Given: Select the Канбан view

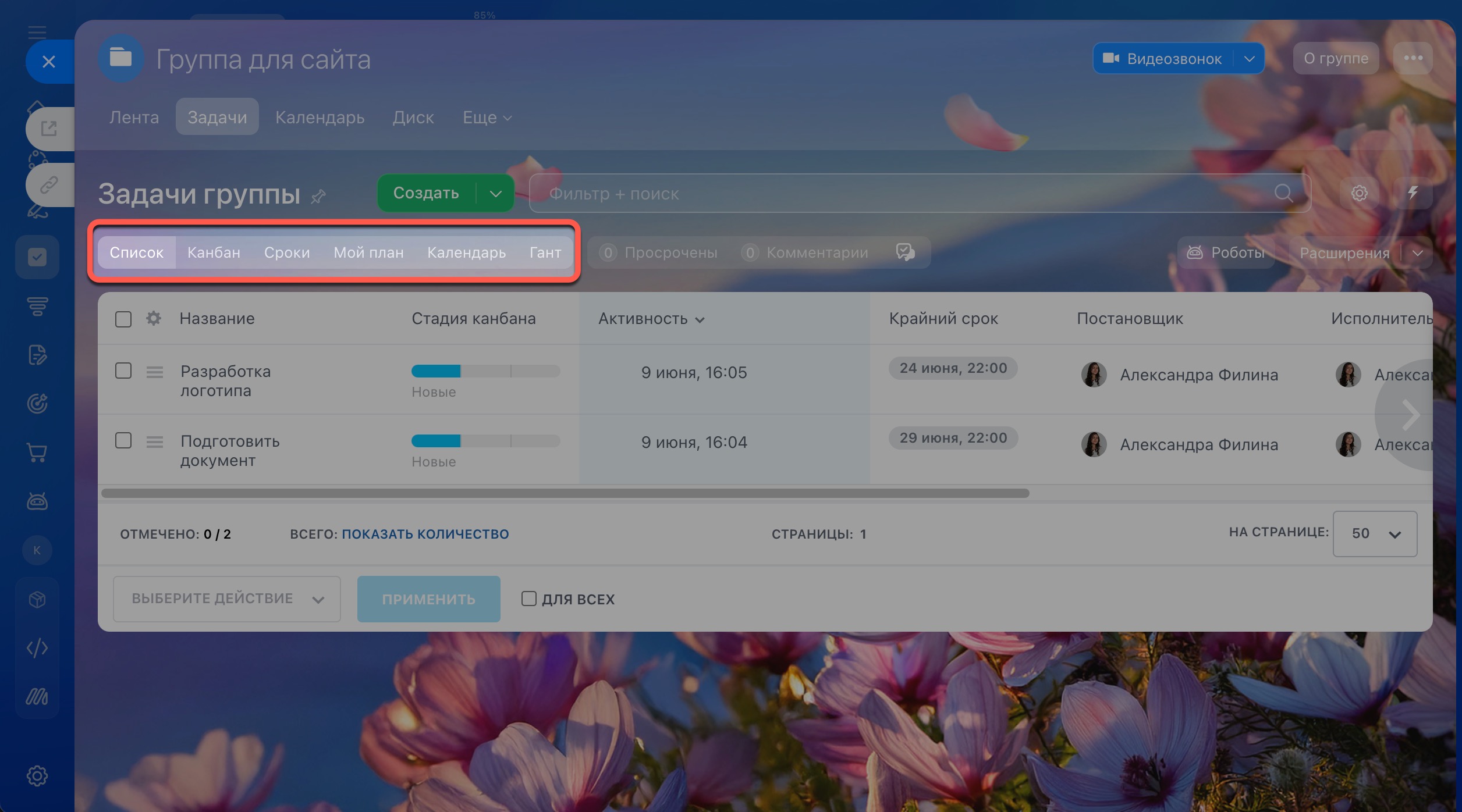Looking at the screenshot, I should (x=214, y=252).
